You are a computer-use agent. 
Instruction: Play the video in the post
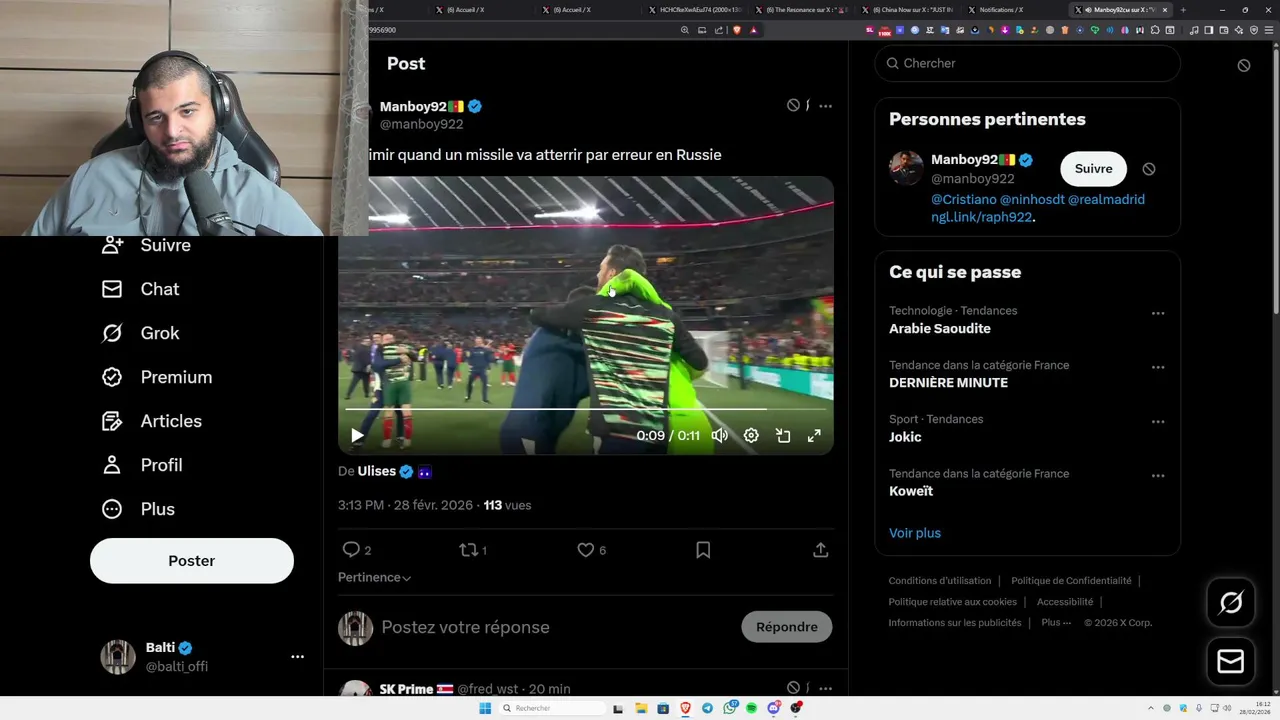(357, 435)
